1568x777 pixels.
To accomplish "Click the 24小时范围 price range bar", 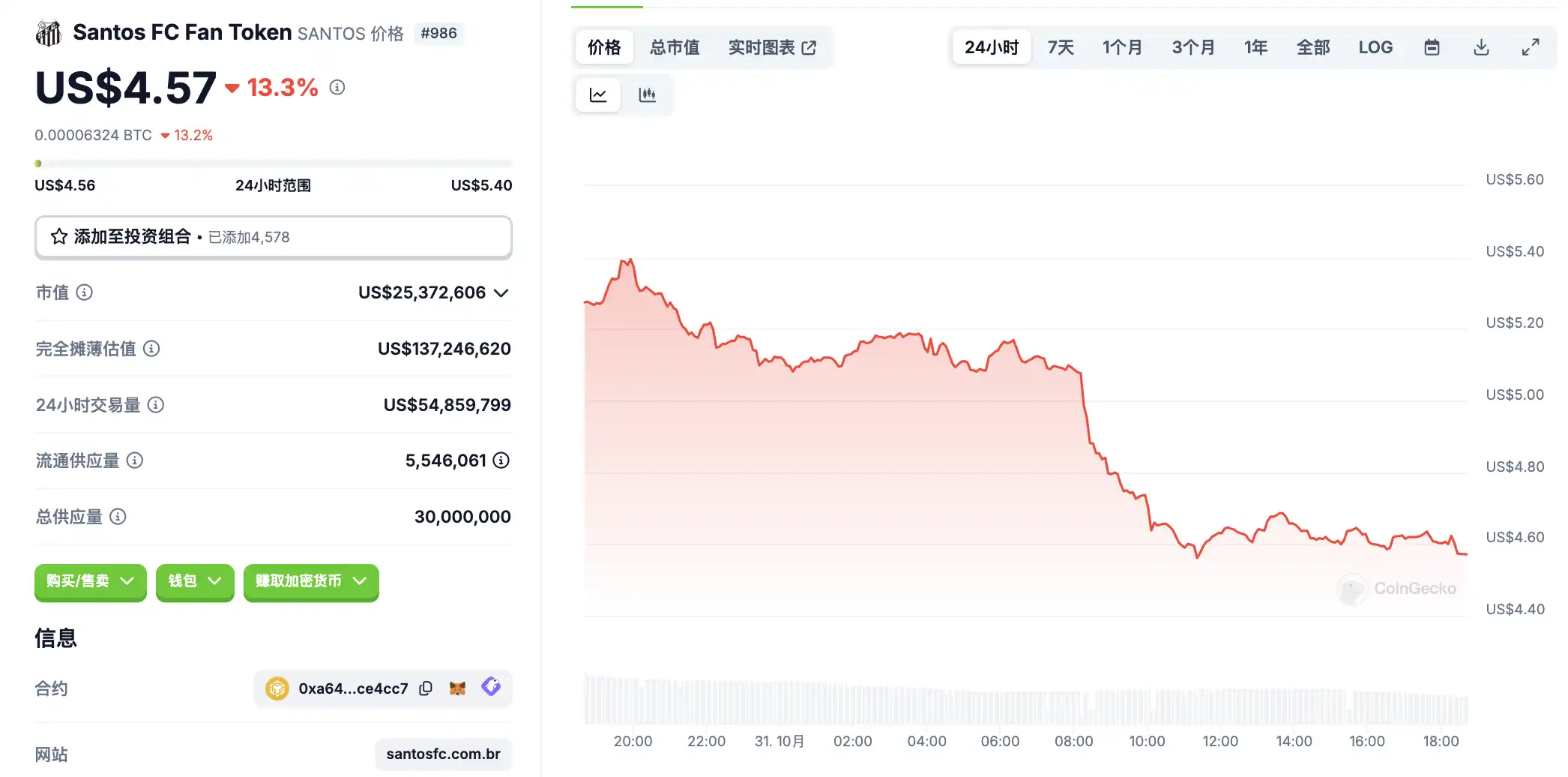I will point(273,163).
